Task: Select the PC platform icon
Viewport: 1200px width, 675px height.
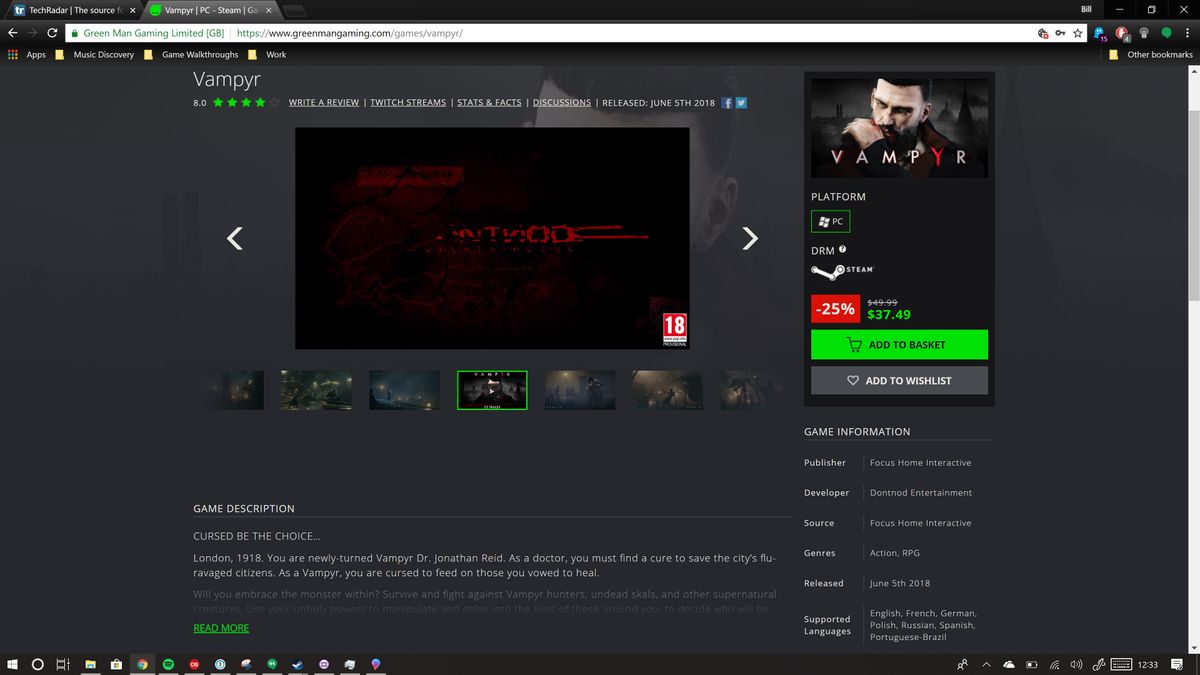Action: click(830, 221)
